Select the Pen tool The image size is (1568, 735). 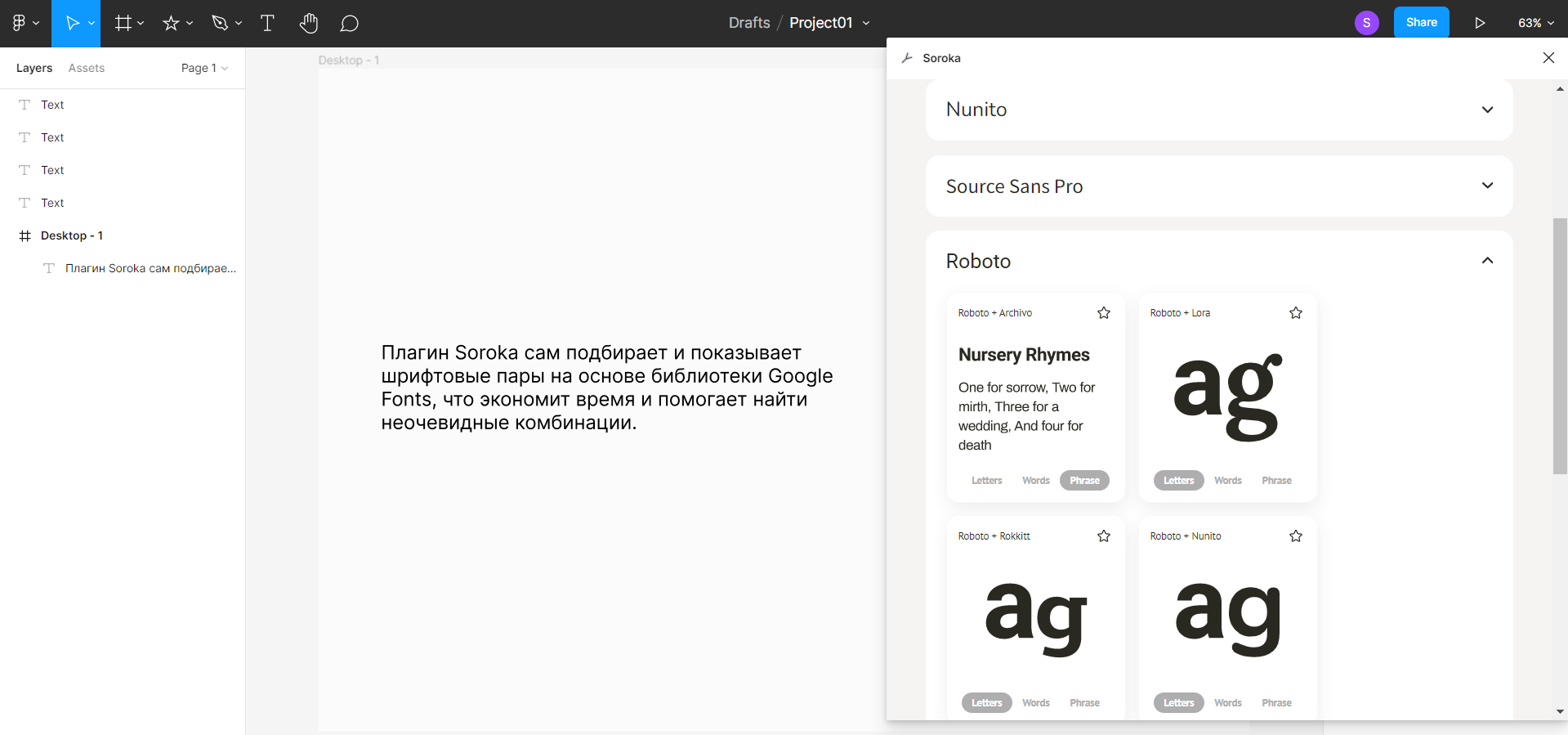(219, 23)
